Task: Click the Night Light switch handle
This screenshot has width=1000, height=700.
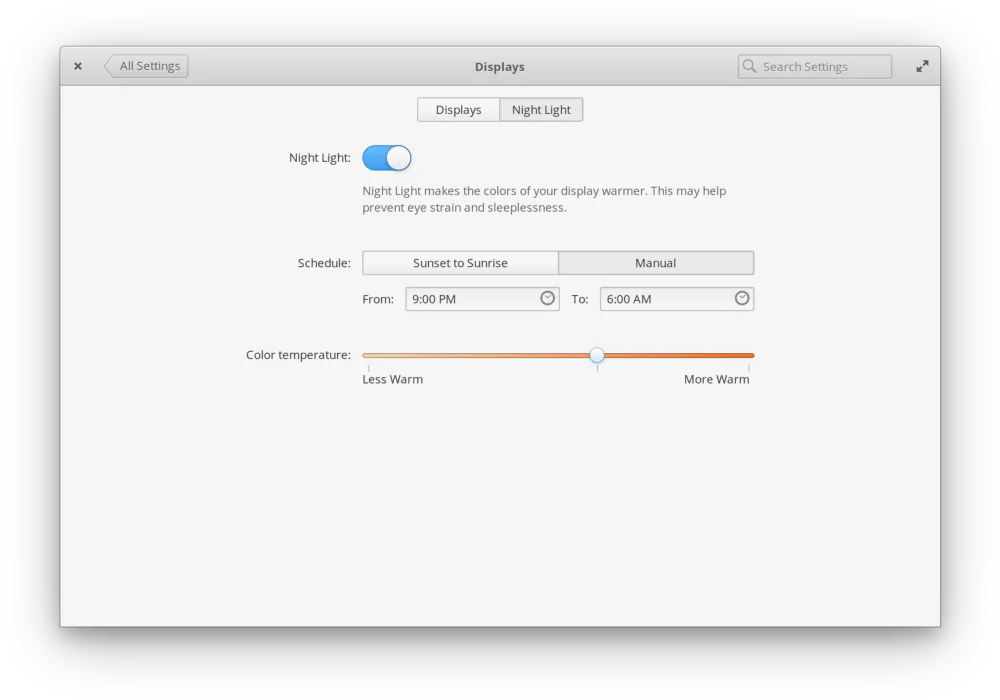Action: pyautogui.click(x=398, y=157)
